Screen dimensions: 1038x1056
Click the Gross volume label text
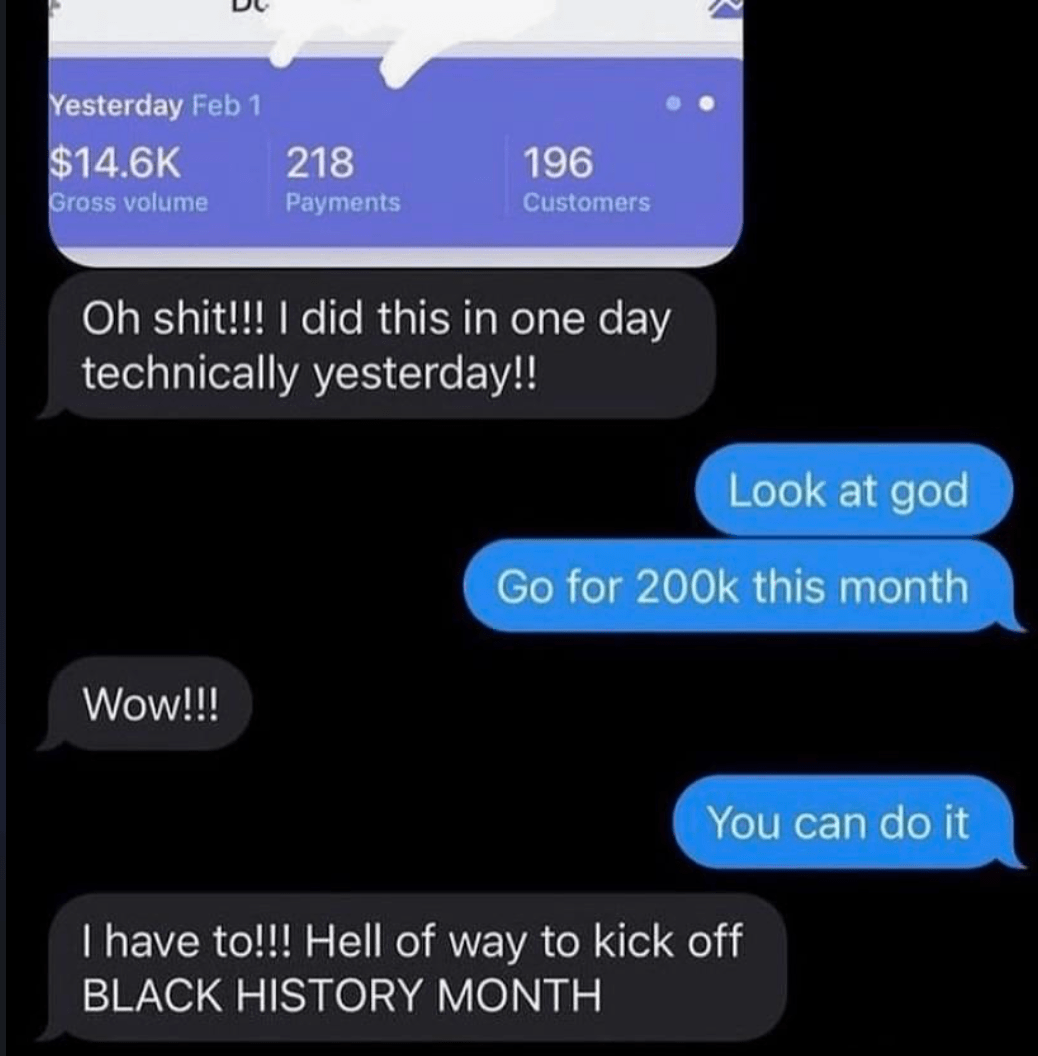pyautogui.click(x=129, y=203)
